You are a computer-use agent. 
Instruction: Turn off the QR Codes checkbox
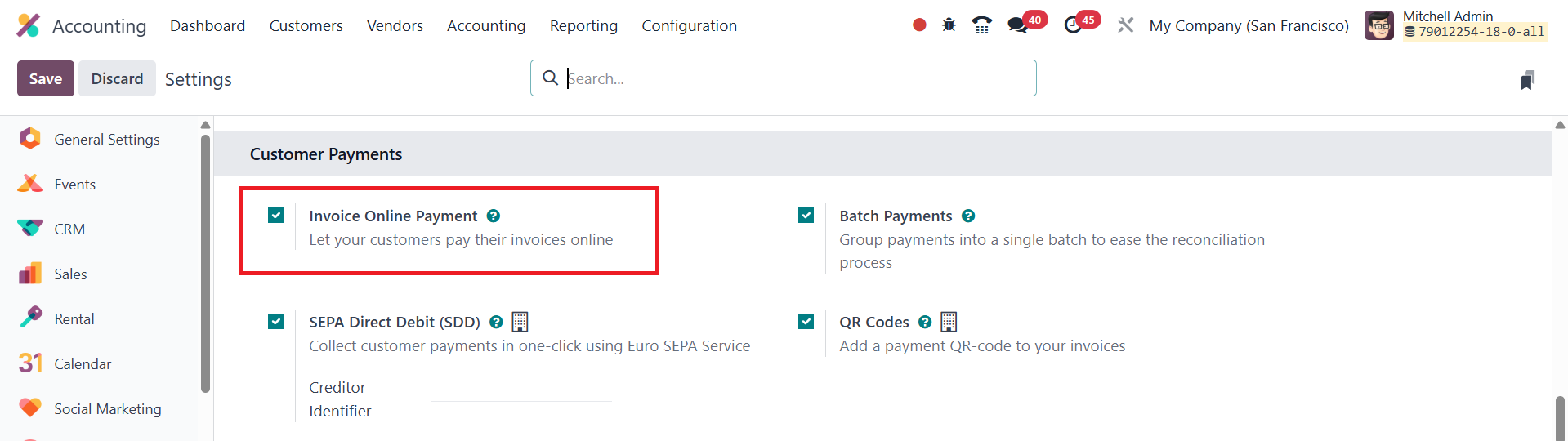[806, 322]
